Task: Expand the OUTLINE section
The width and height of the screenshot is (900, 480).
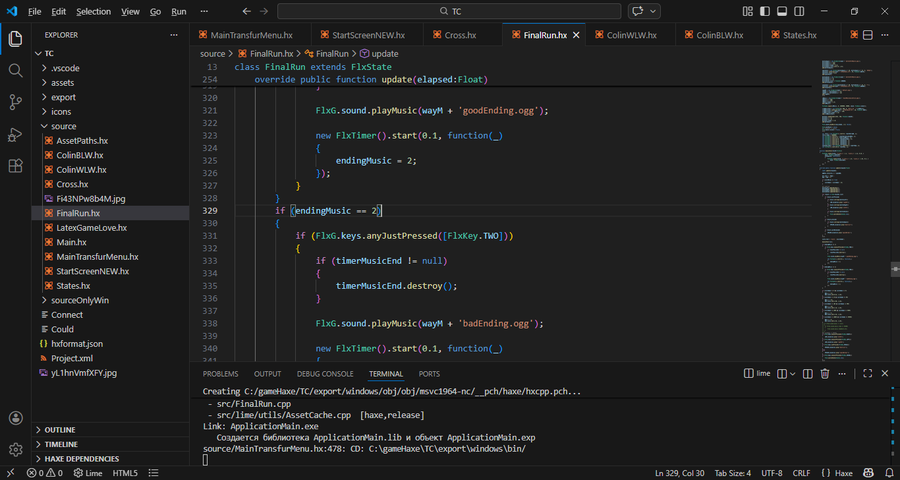Action: pyautogui.click(x=60, y=430)
